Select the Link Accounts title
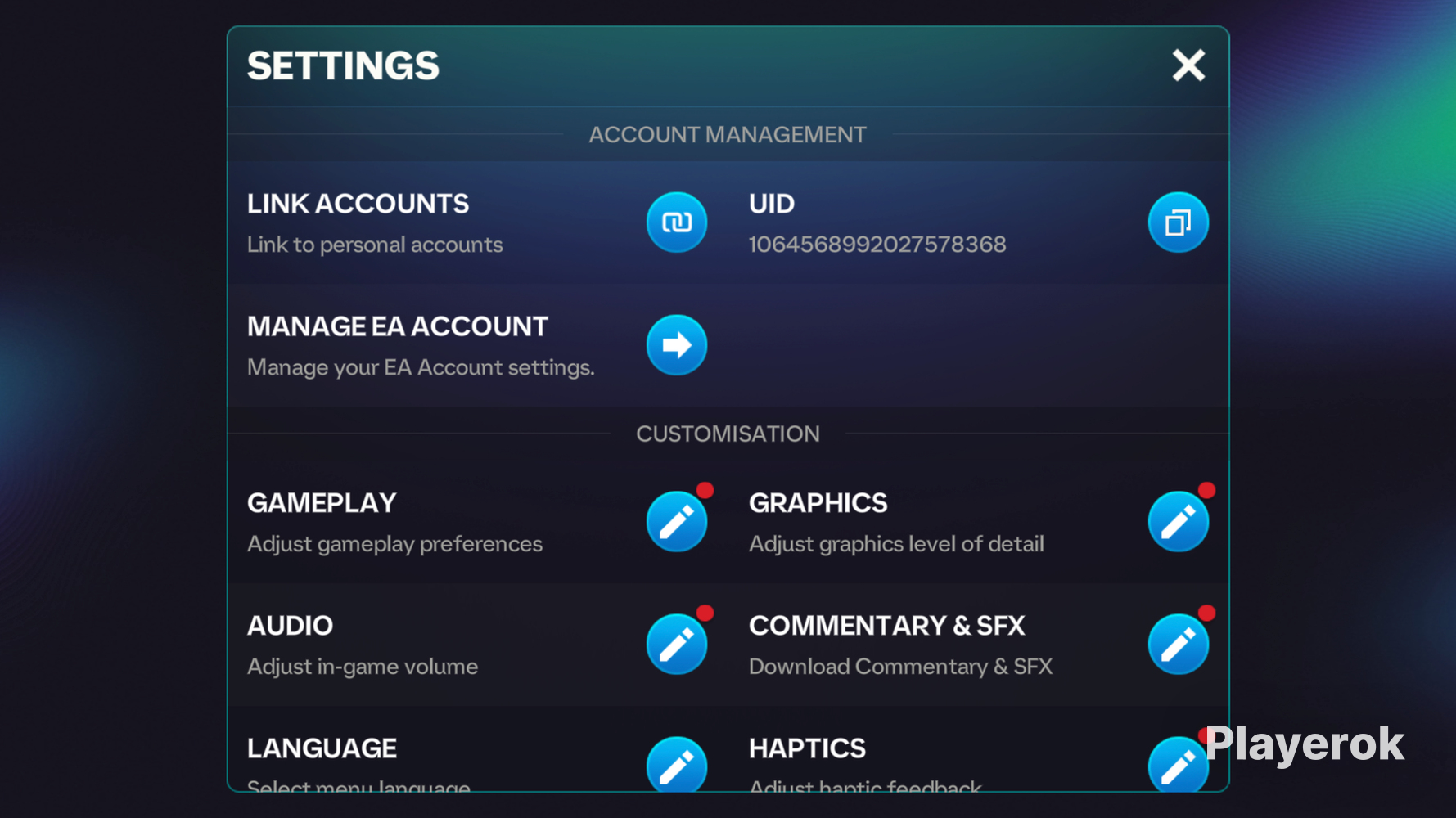The width and height of the screenshot is (1456, 818). (358, 204)
